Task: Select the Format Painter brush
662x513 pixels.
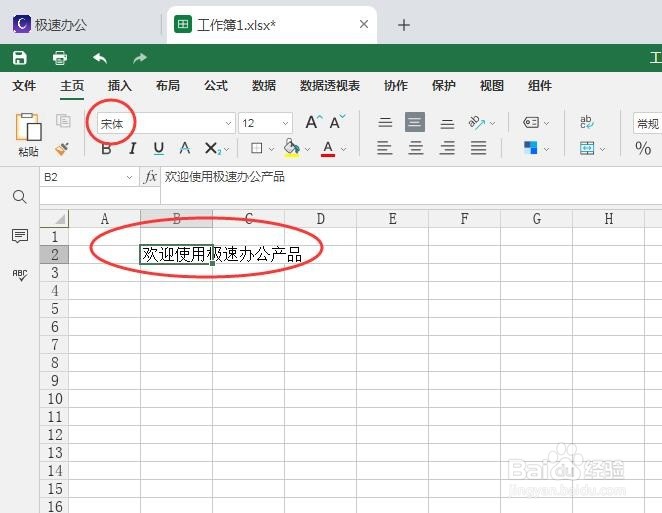Action: pyautogui.click(x=62, y=149)
